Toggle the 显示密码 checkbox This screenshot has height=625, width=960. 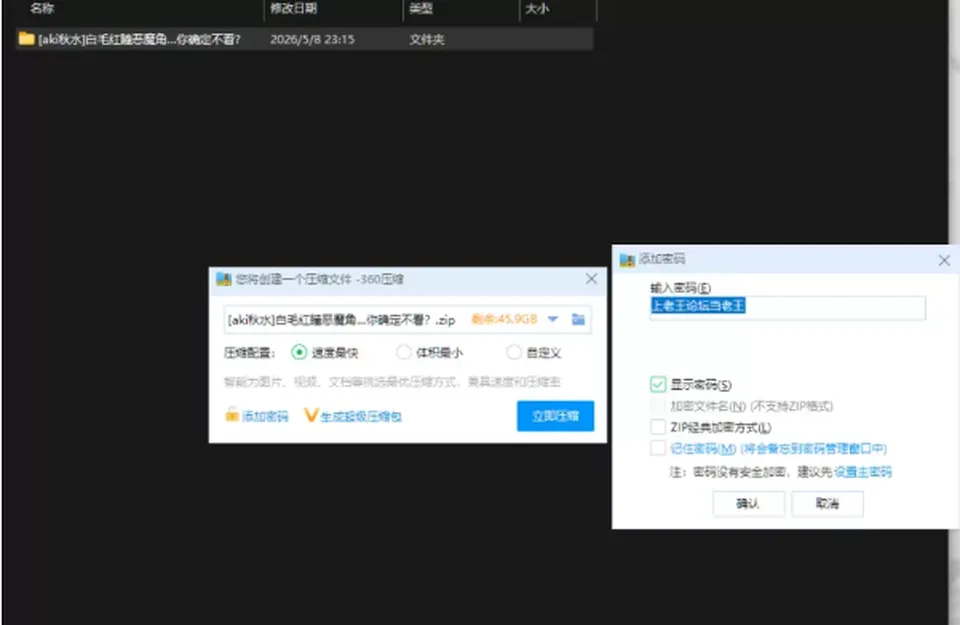pyautogui.click(x=658, y=384)
